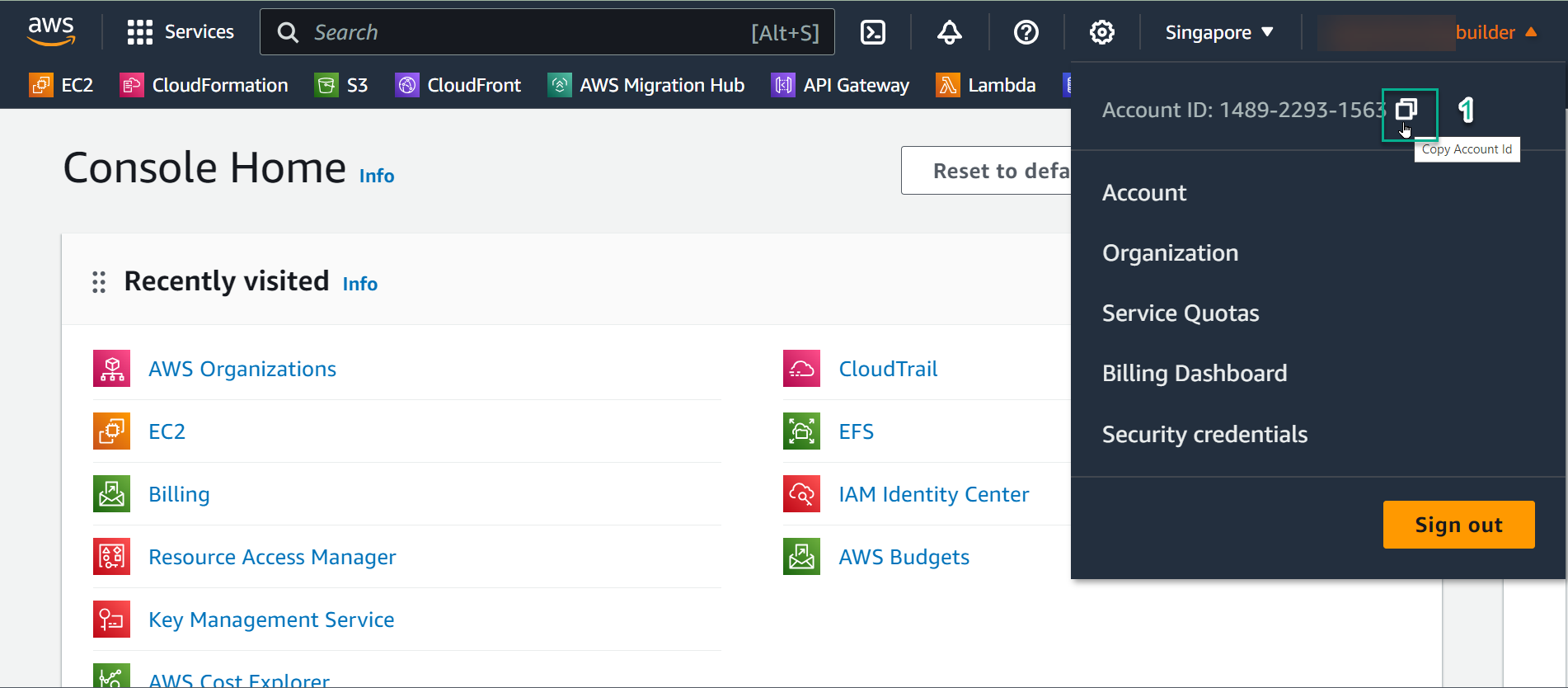
Task: Click the Services label in the header
Action: (200, 32)
